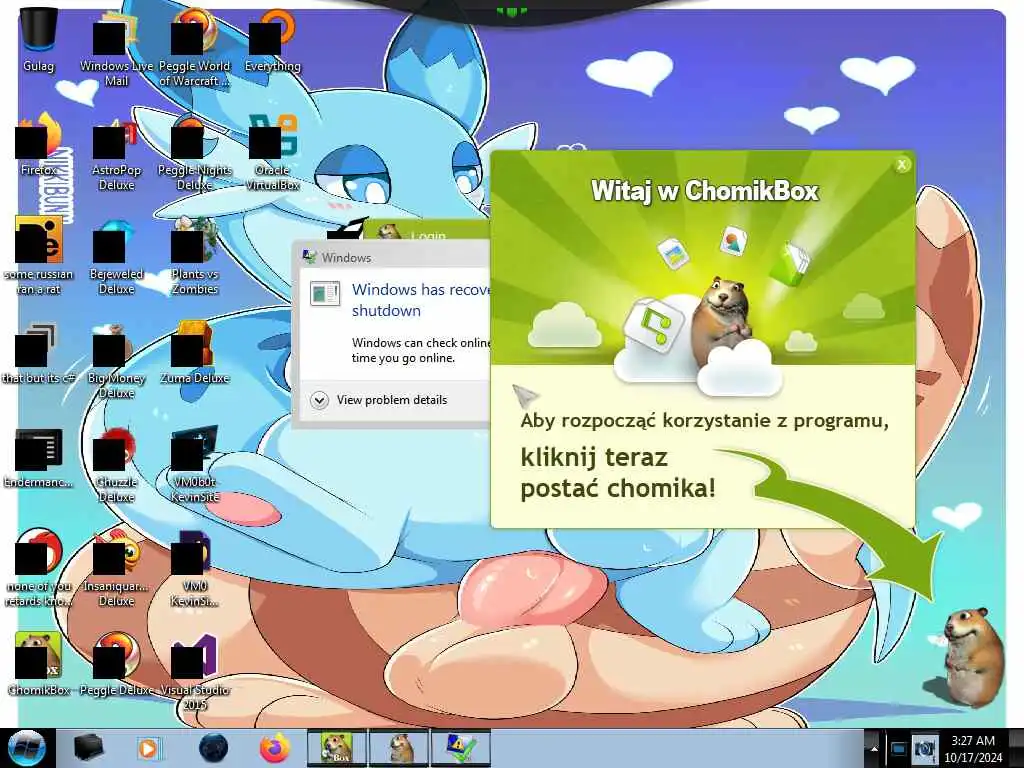Screen dimensions: 1024x768
Task: Open the dark globe taskbar icon
Action: 214,748
